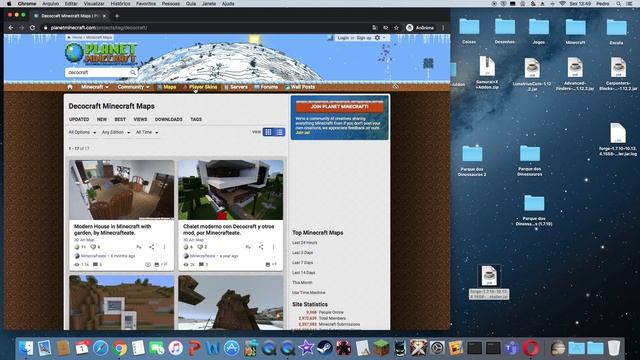This screenshot has width=640, height=360.
Task: Go back in Chrome history
Action: coord(11,28)
